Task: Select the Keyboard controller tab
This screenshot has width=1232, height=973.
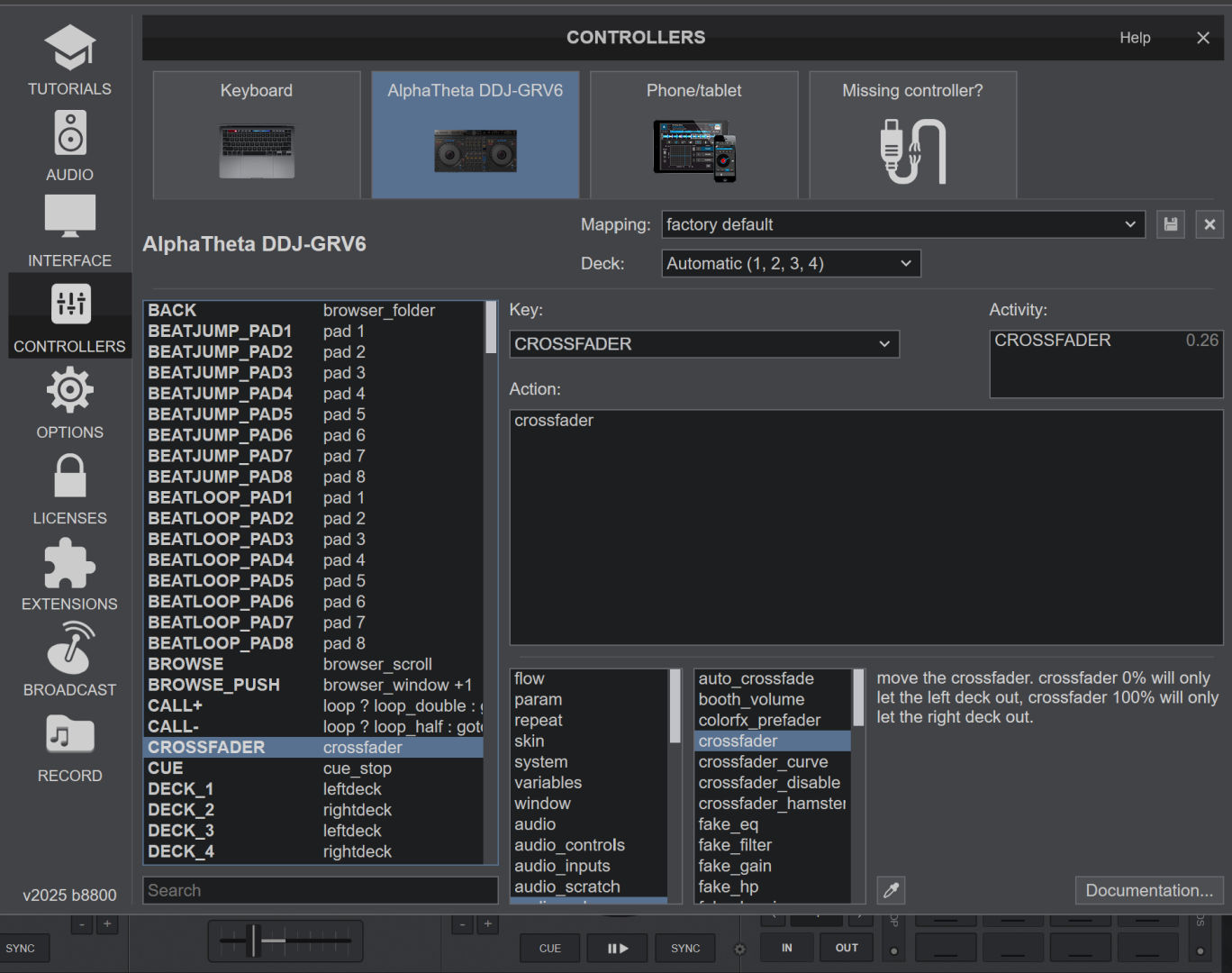Action: click(x=257, y=135)
